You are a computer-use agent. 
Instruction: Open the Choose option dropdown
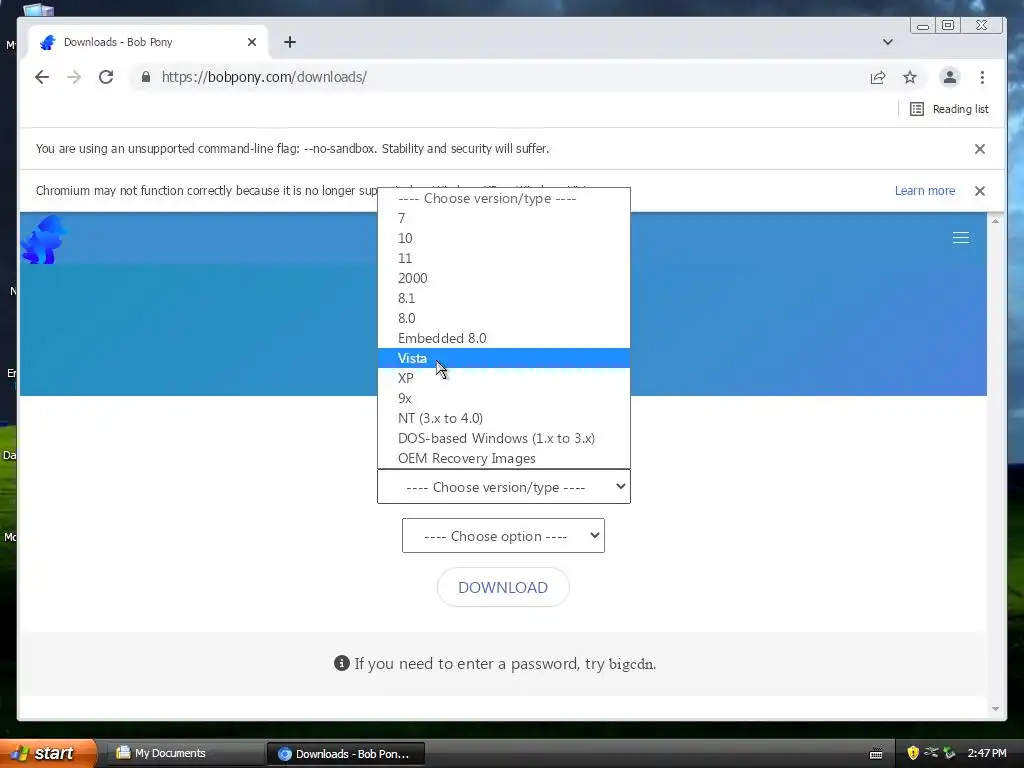click(503, 536)
